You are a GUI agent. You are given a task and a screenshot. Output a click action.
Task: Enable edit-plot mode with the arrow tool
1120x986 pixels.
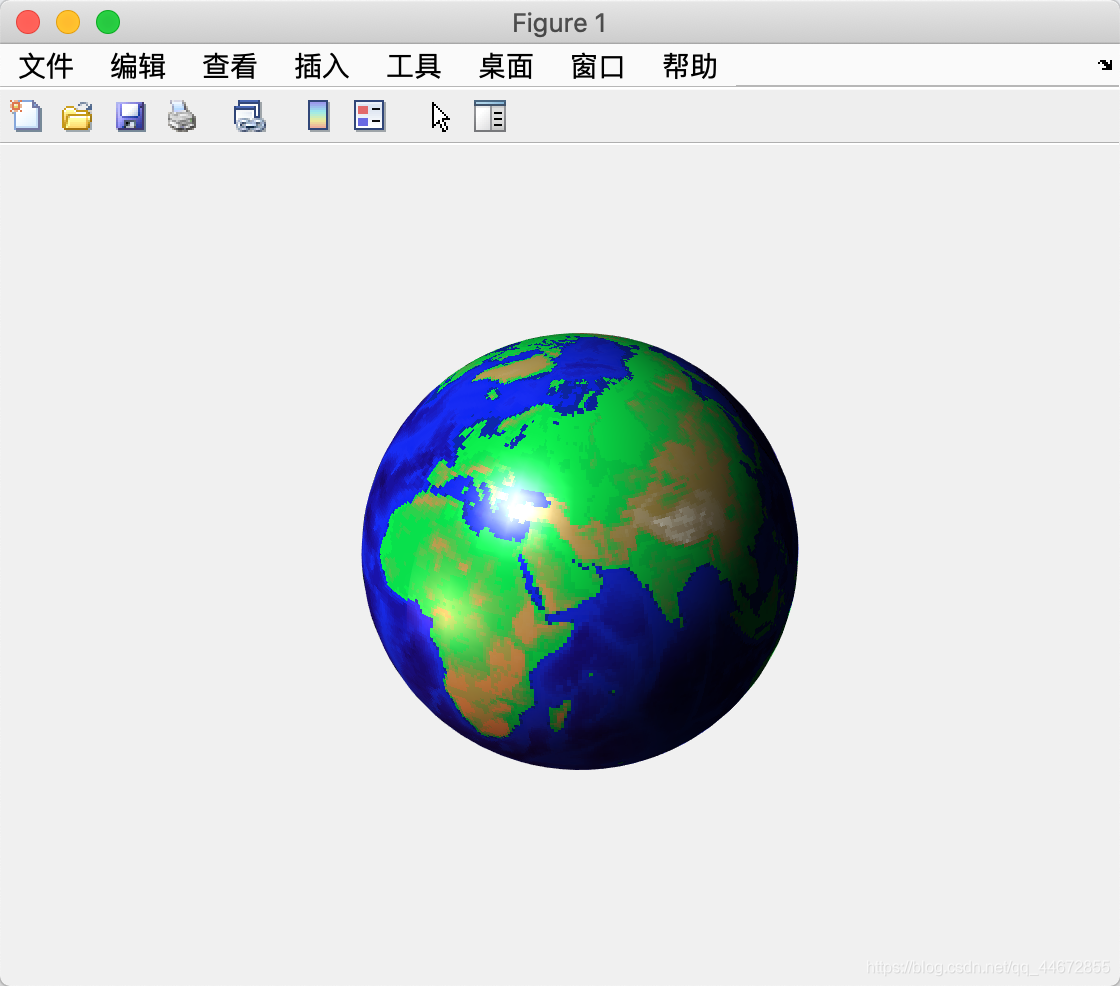click(x=440, y=117)
